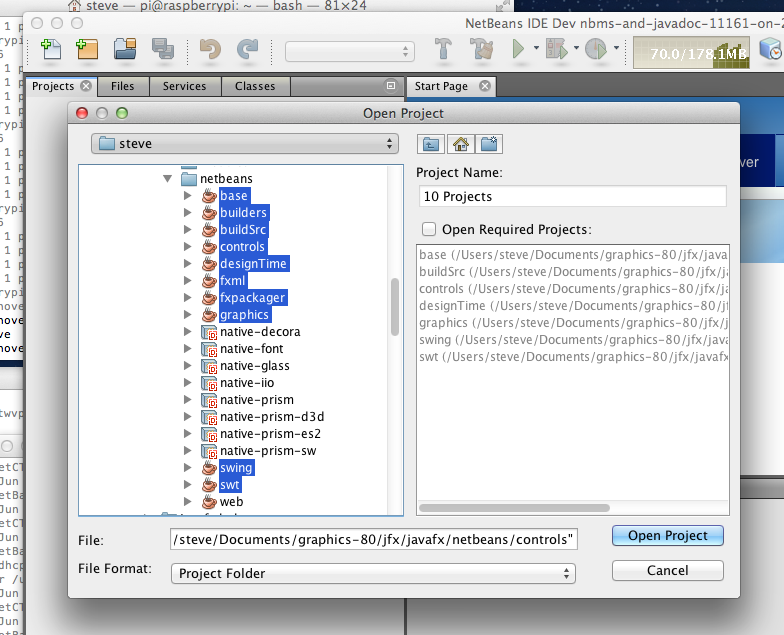
Task: Click the New File toolbar icon
Action: coord(51,48)
